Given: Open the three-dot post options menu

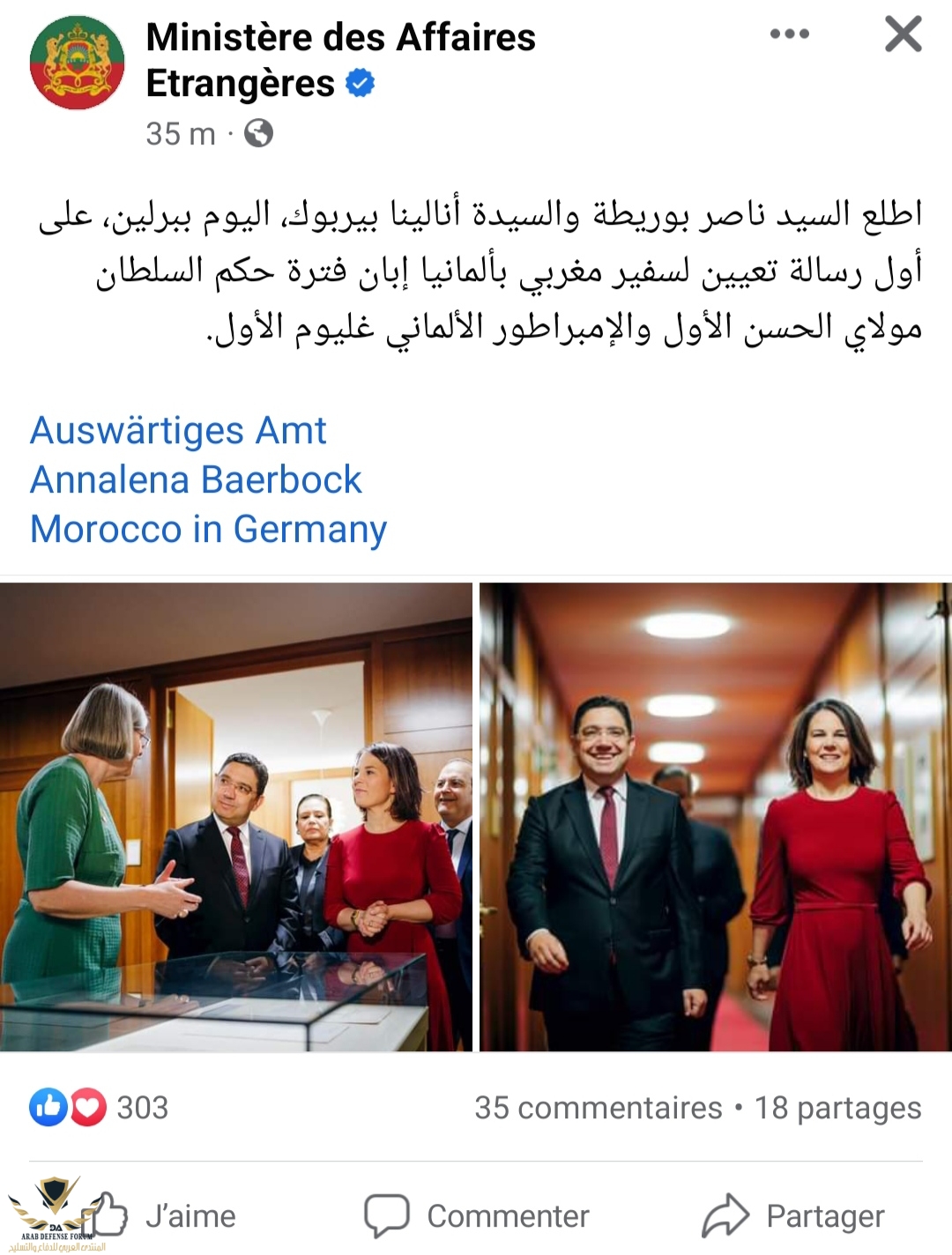Looking at the screenshot, I should (x=789, y=34).
